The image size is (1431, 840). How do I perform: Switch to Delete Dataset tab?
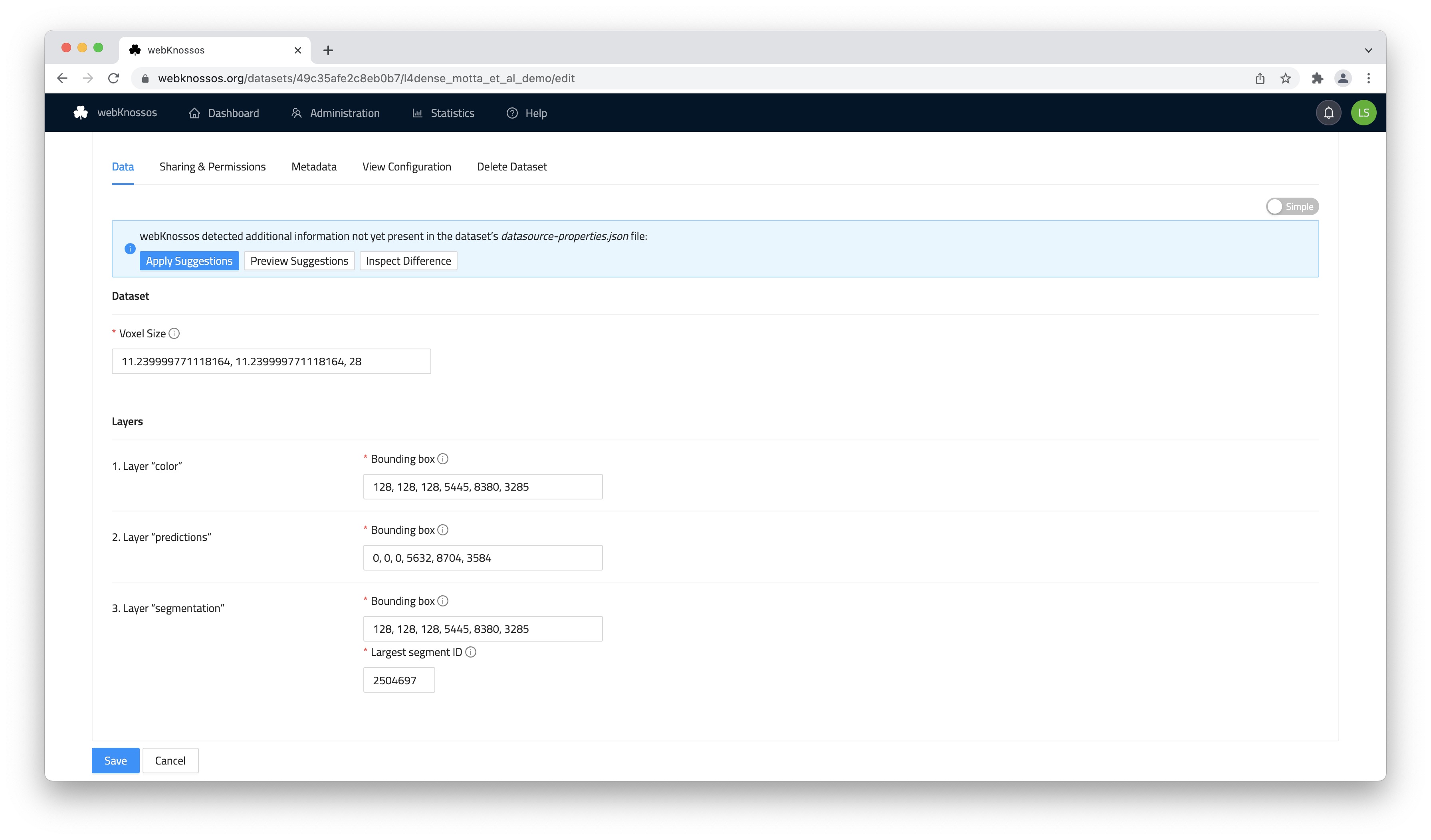tap(511, 166)
